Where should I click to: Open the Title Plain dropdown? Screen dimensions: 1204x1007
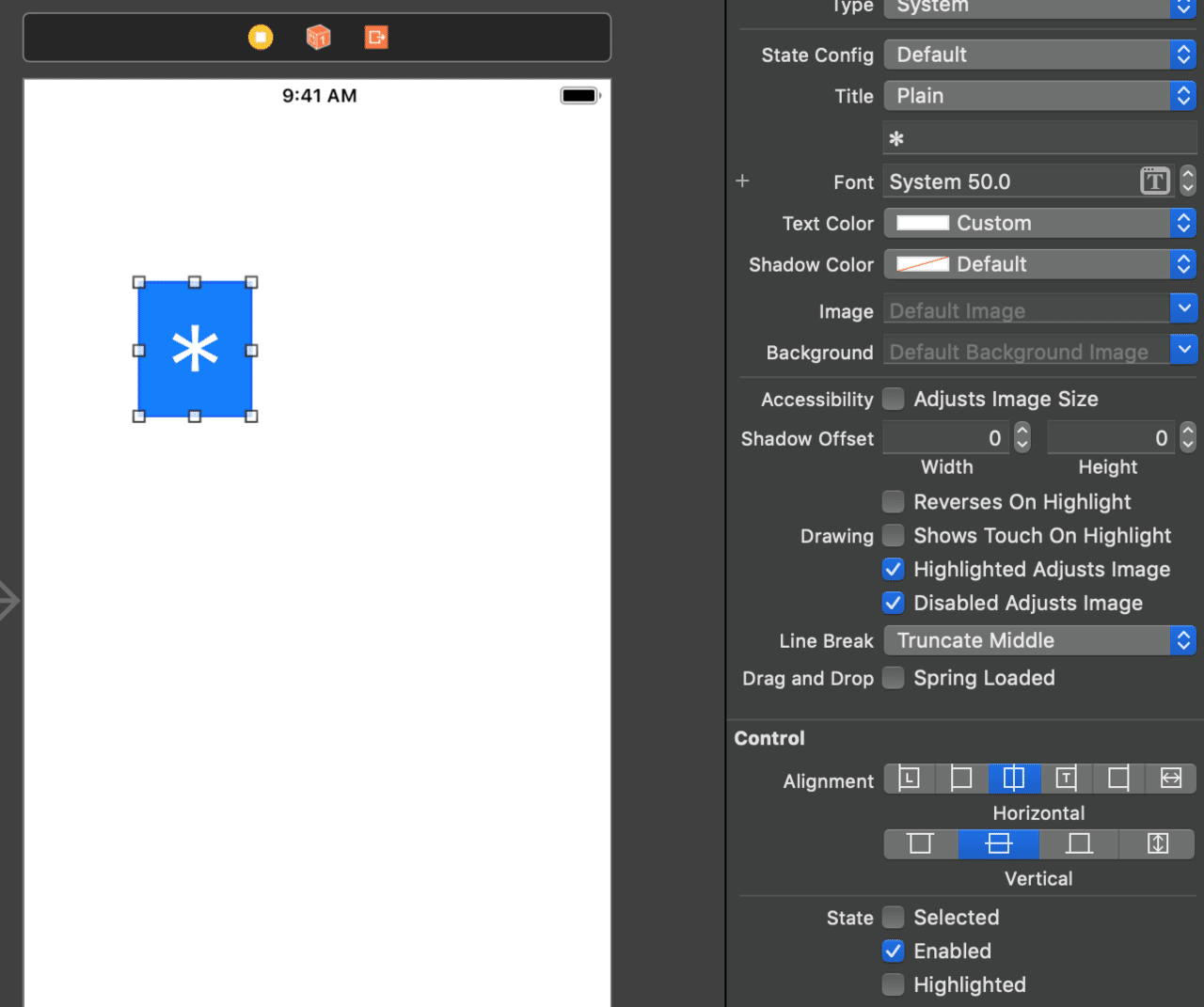click(x=1040, y=96)
